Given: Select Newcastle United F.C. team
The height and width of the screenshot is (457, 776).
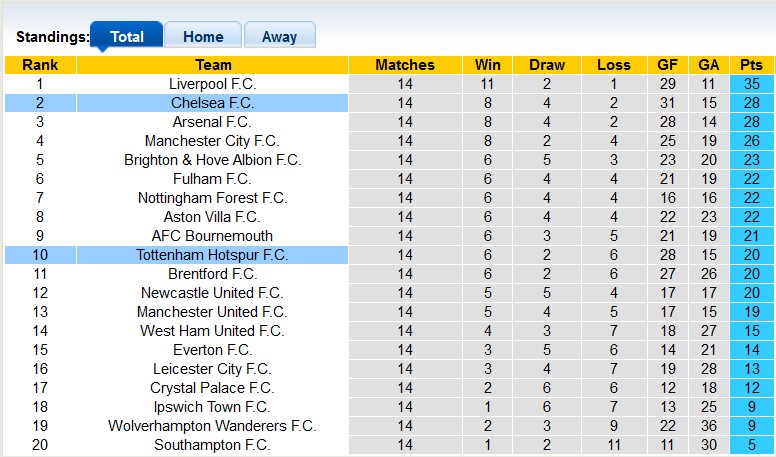Looking at the screenshot, I should pos(212,293).
